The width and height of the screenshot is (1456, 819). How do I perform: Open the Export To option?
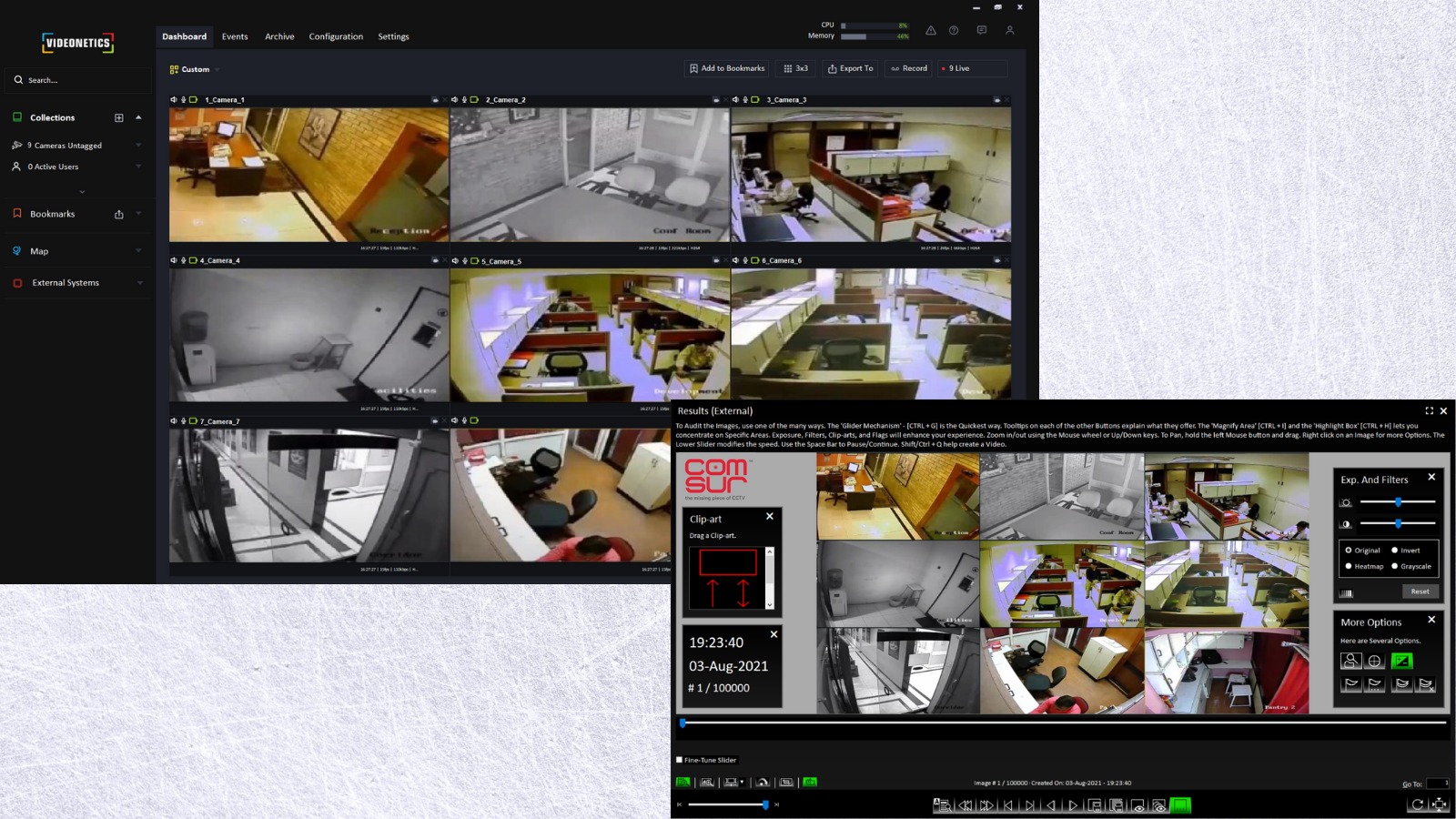(x=849, y=68)
